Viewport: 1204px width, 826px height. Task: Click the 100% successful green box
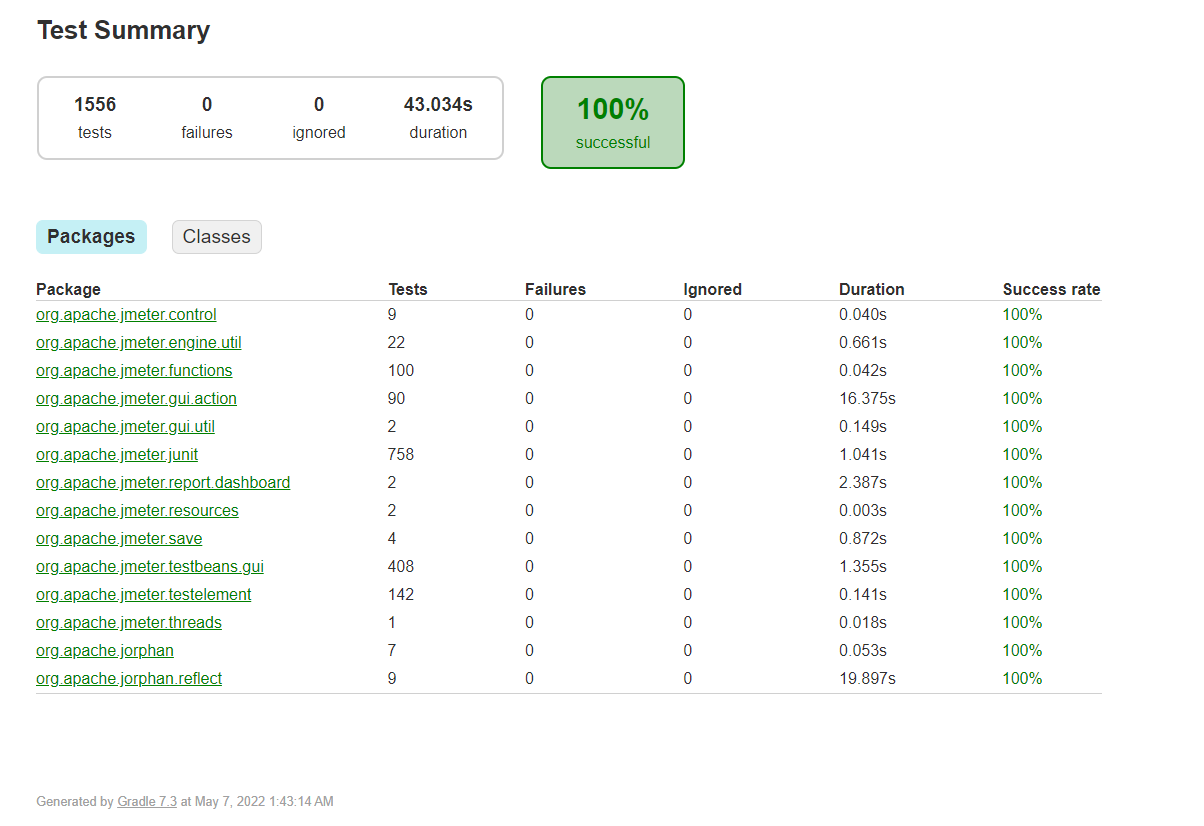point(613,122)
